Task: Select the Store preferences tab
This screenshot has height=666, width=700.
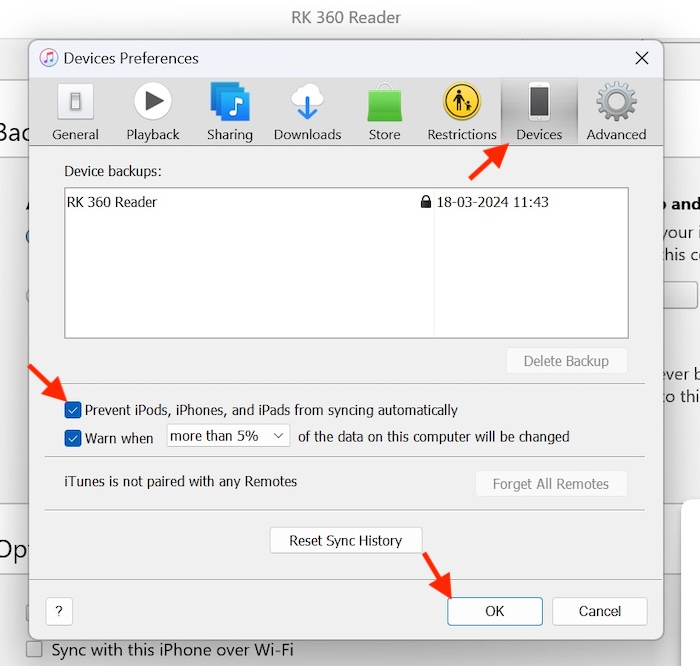Action: 384,112
